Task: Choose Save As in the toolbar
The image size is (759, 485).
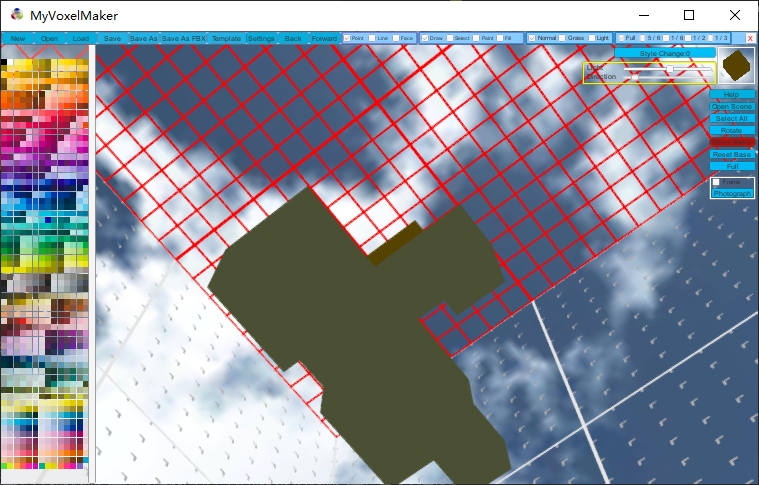Action: (x=144, y=38)
